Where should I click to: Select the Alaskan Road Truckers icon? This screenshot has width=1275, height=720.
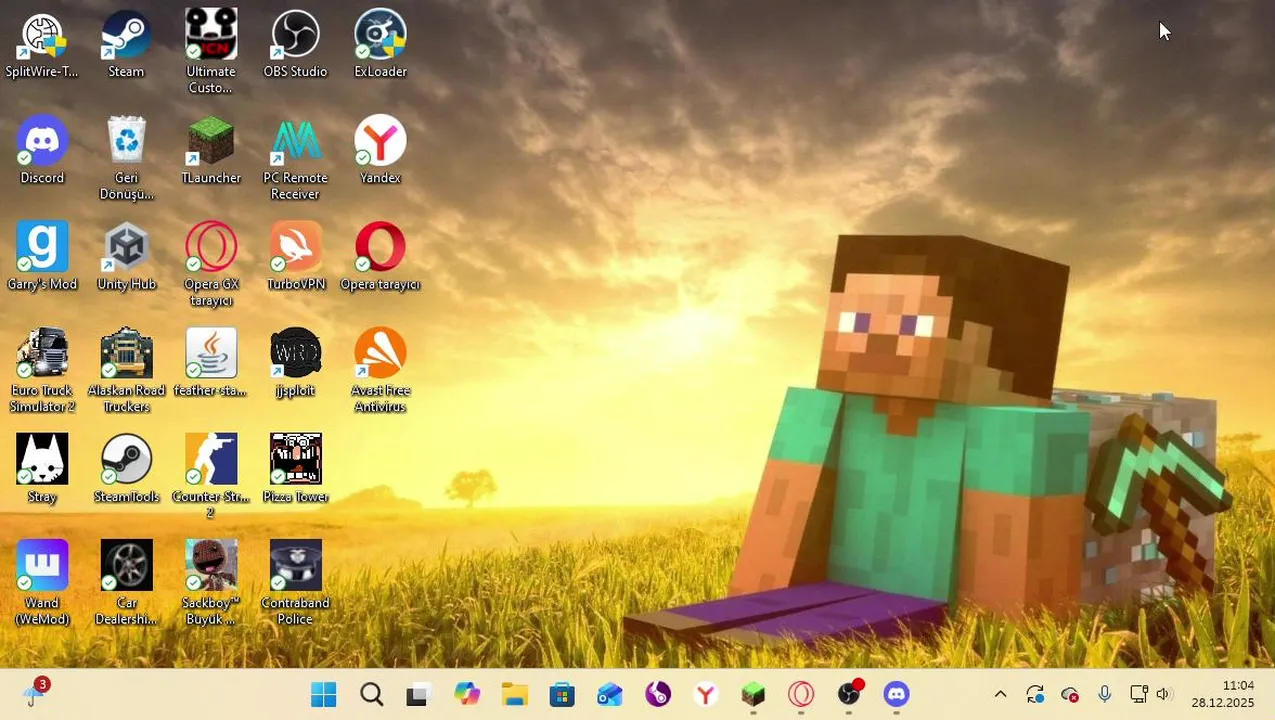[x=127, y=371]
